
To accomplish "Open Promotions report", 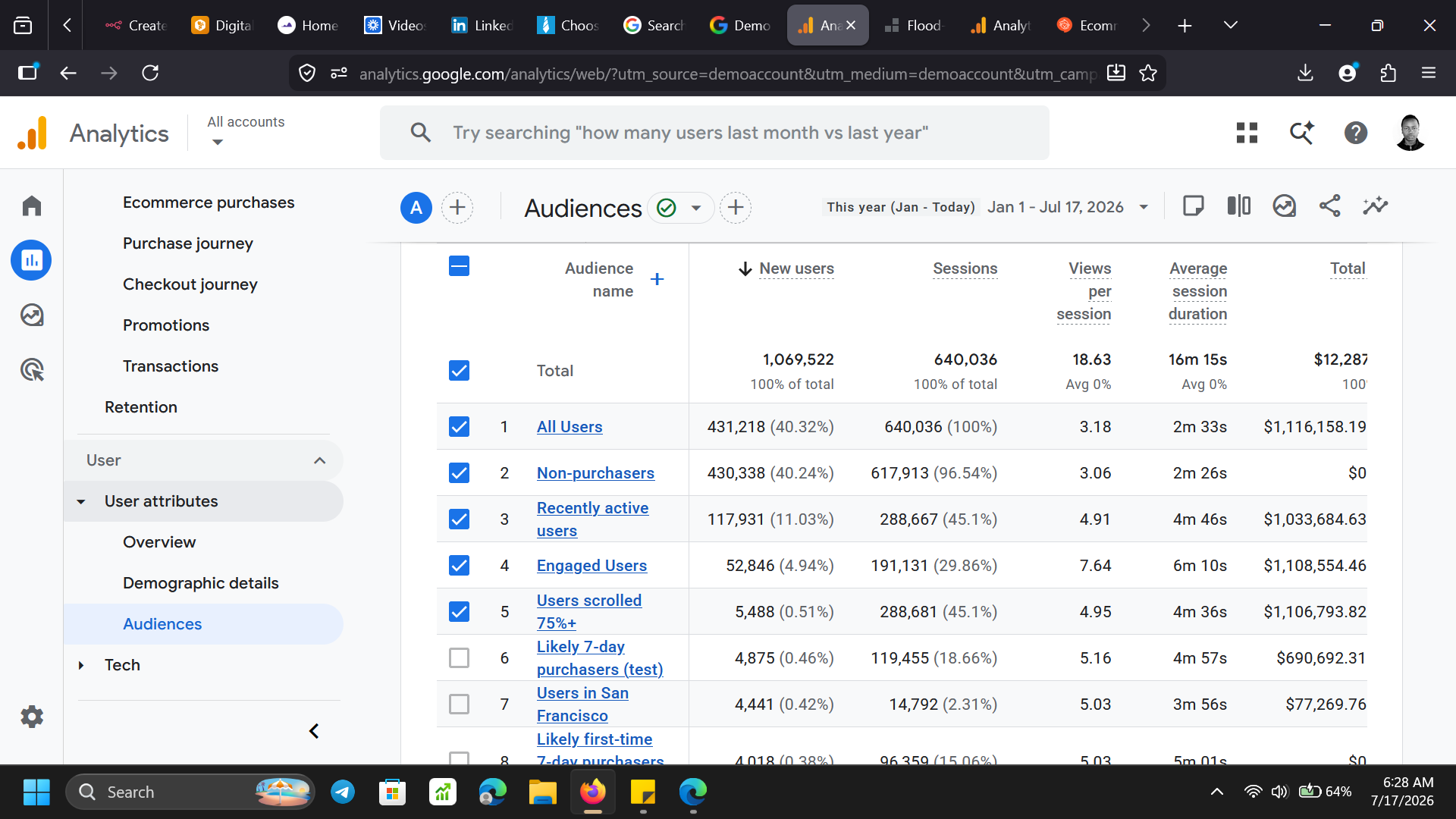I will click(166, 325).
